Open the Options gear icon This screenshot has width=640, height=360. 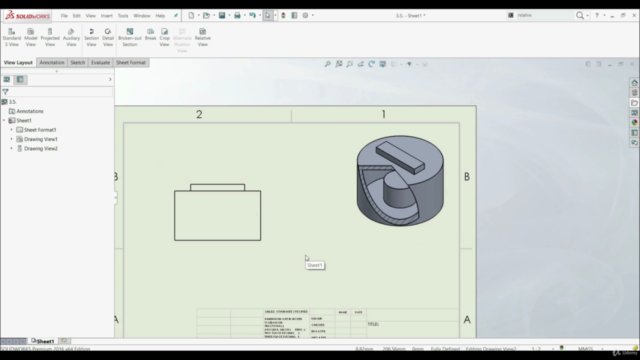click(x=305, y=16)
